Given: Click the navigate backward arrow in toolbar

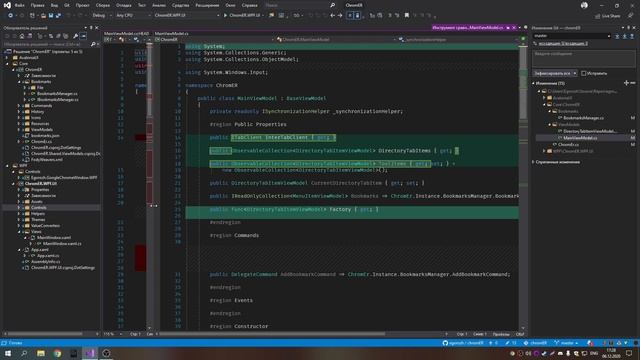Looking at the screenshot, I should pos(332,16).
